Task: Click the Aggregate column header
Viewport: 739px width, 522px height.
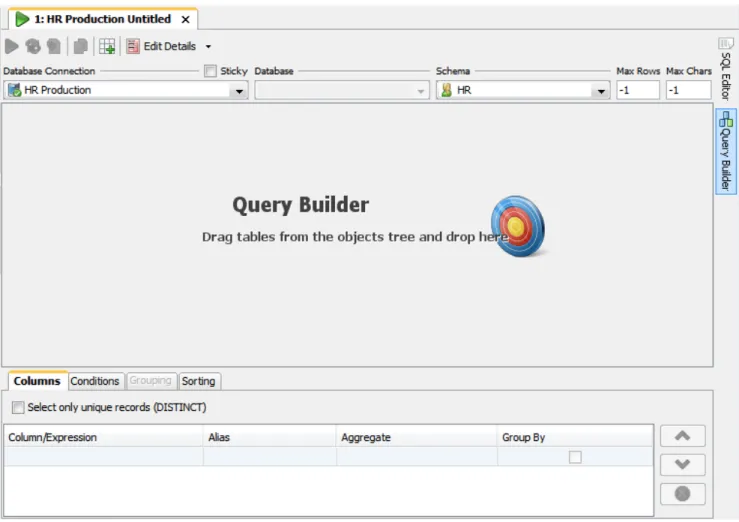Action: (x=417, y=437)
